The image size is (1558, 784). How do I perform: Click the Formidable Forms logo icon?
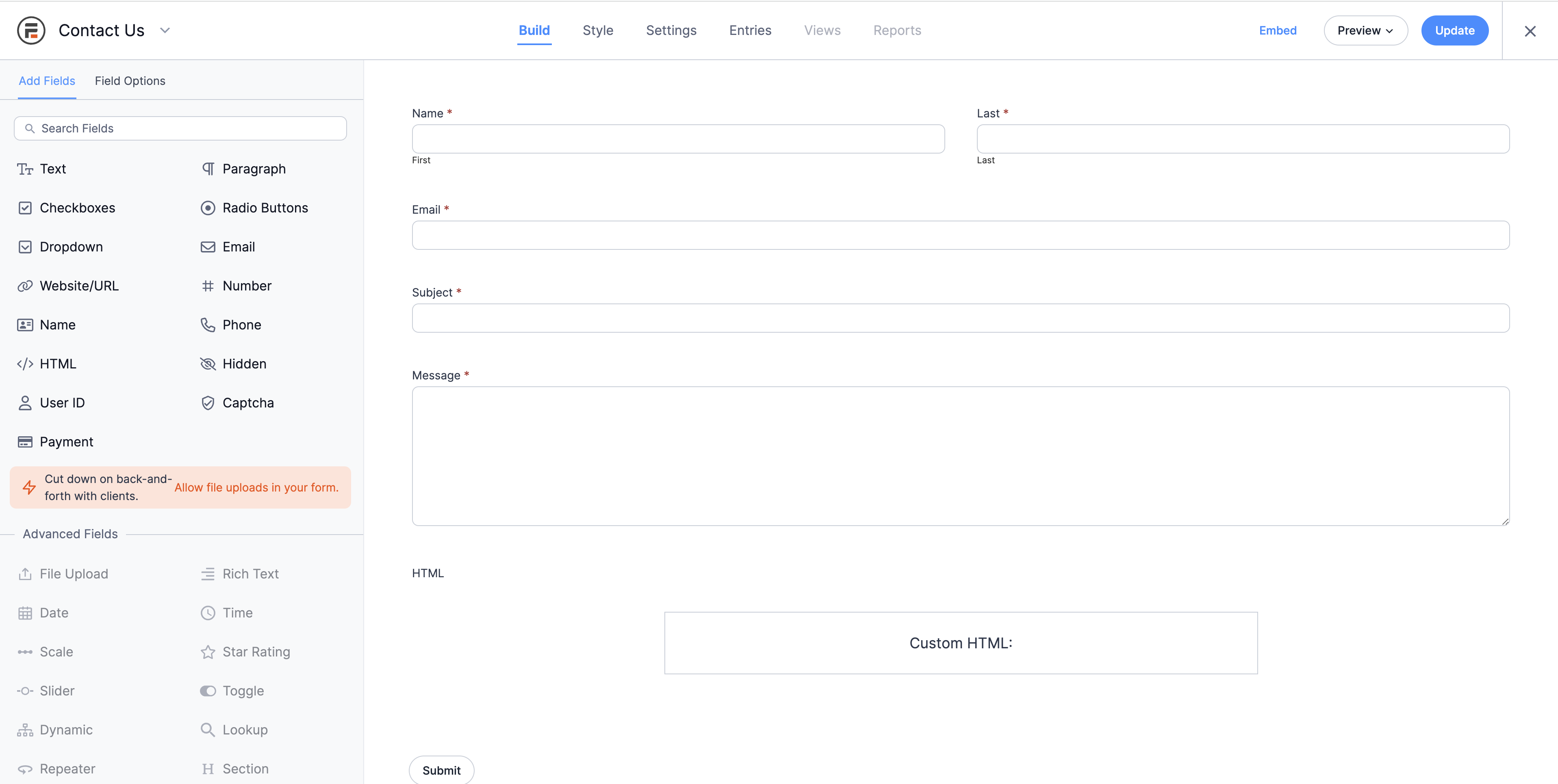pos(31,30)
